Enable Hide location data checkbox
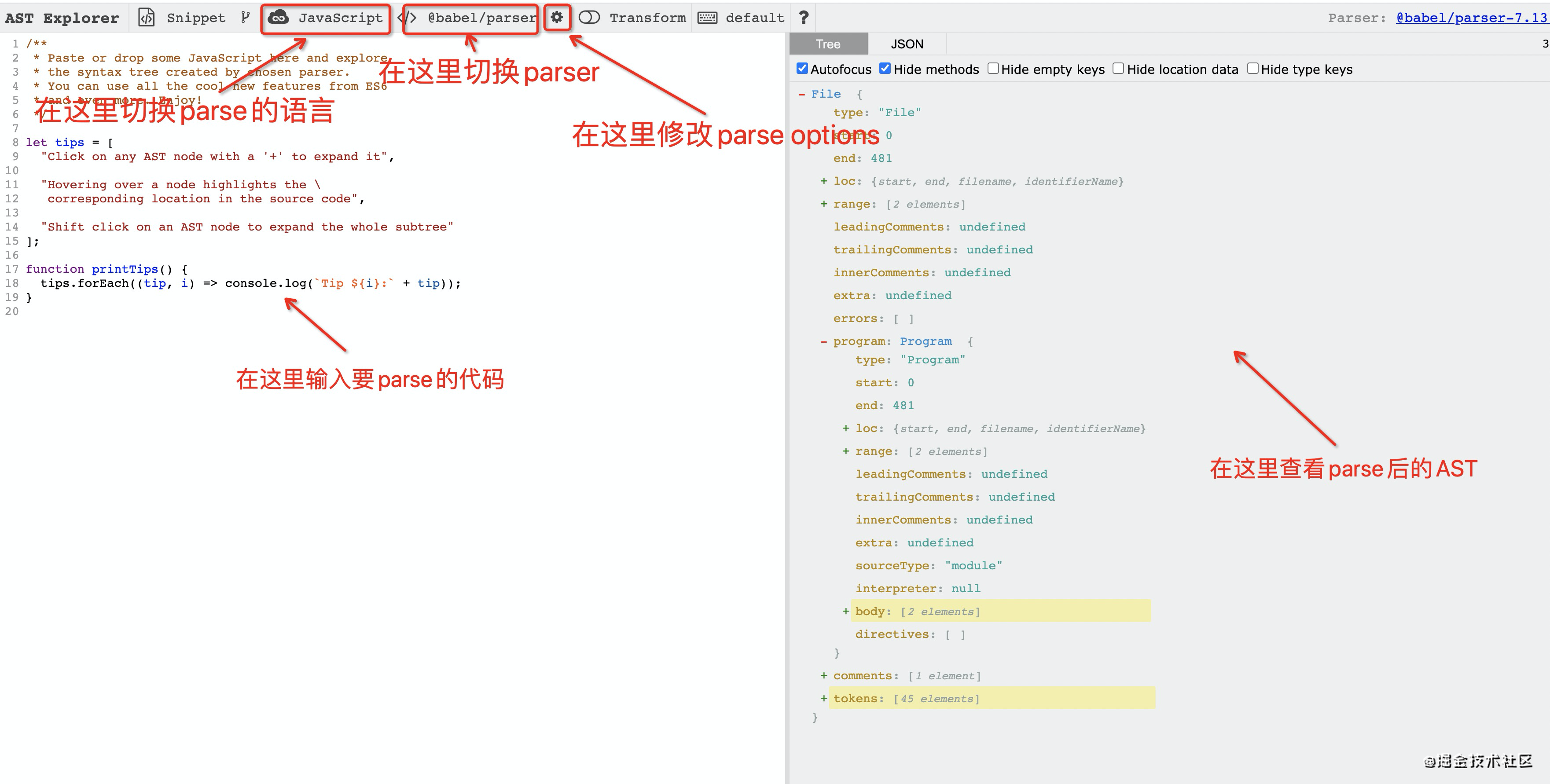The width and height of the screenshot is (1550, 784). [x=1118, y=69]
